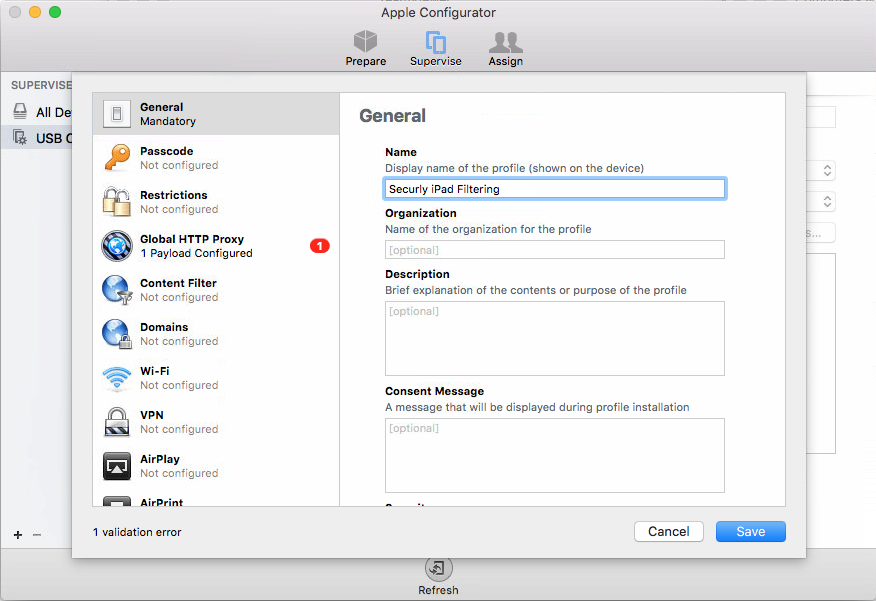Click the '1 validation error' status text
Screen dimensions: 876x601
pos(137,532)
